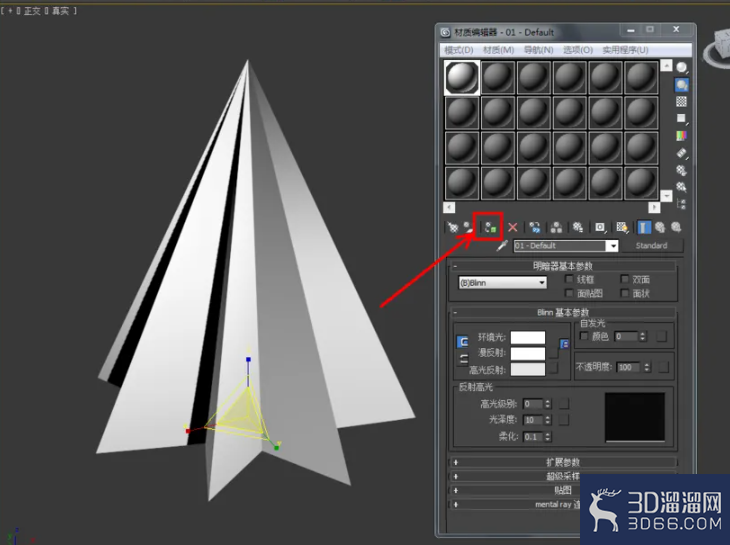Reset the map with the red X icon
The height and width of the screenshot is (545, 730).
(513, 227)
